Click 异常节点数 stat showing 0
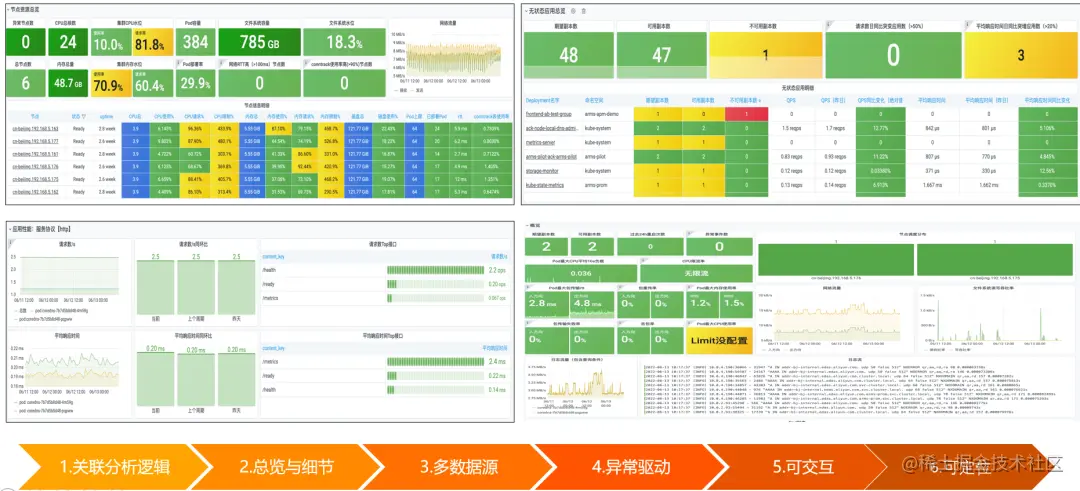This screenshot has width=1080, height=491. [x=25, y=42]
